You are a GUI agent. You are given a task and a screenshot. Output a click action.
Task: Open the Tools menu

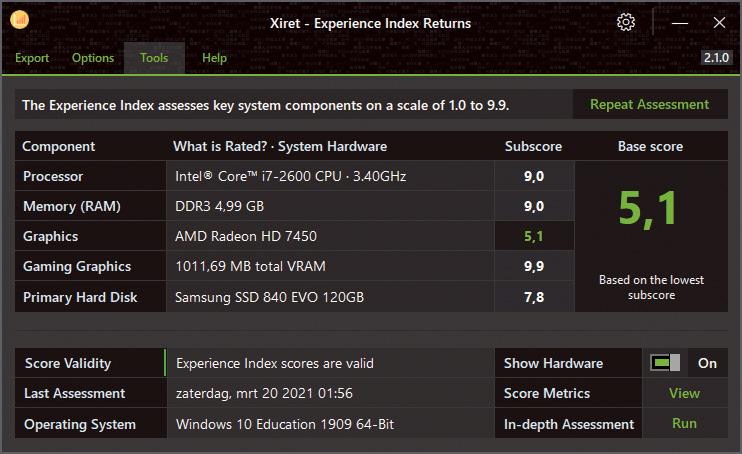154,58
